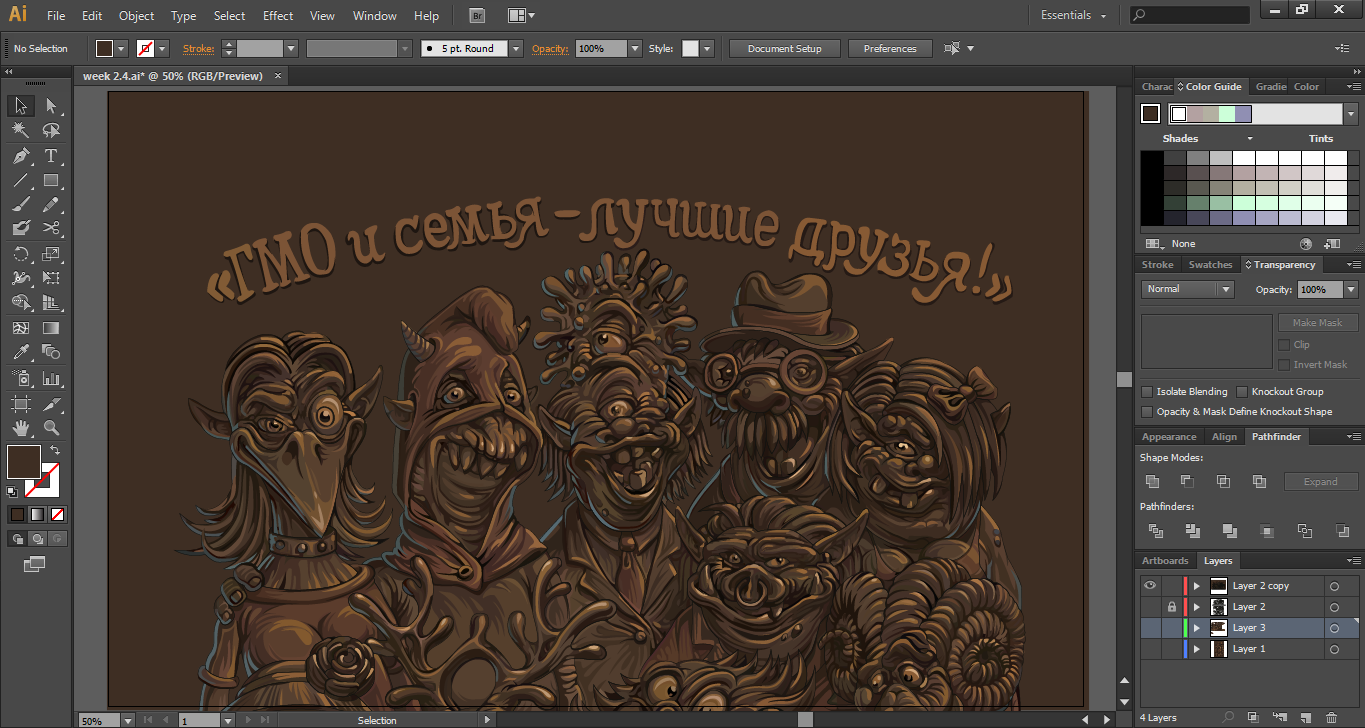1365x728 pixels.
Task: Switch to the Artboards tab
Action: (x=1165, y=561)
